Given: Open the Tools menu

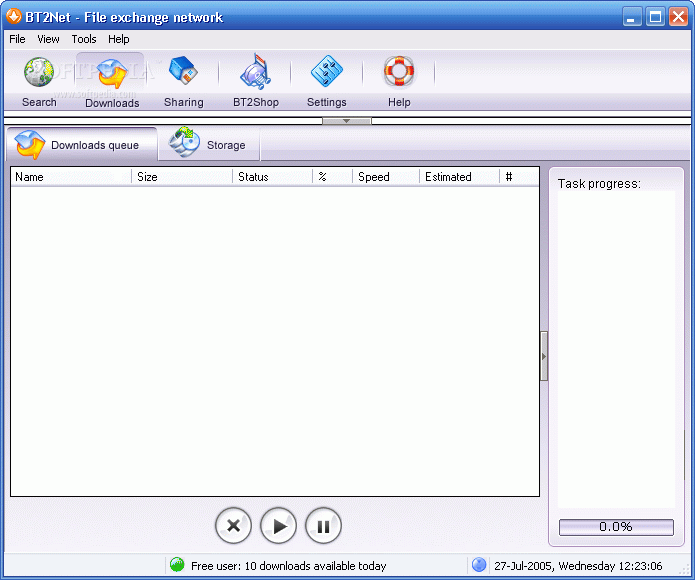Looking at the screenshot, I should [84, 39].
